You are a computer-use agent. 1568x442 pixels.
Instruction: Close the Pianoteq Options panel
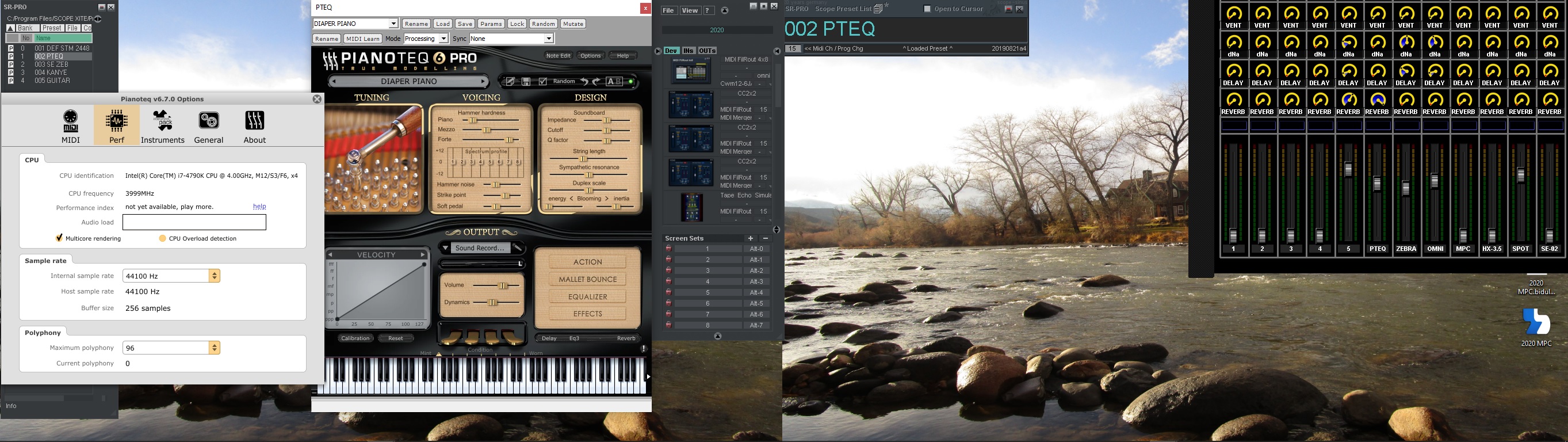317,98
